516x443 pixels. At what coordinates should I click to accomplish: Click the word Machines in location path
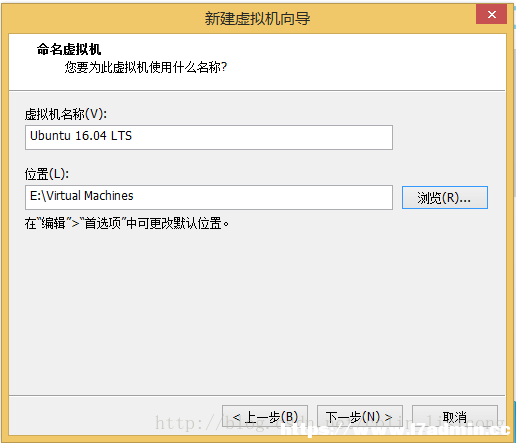[x=109, y=196]
